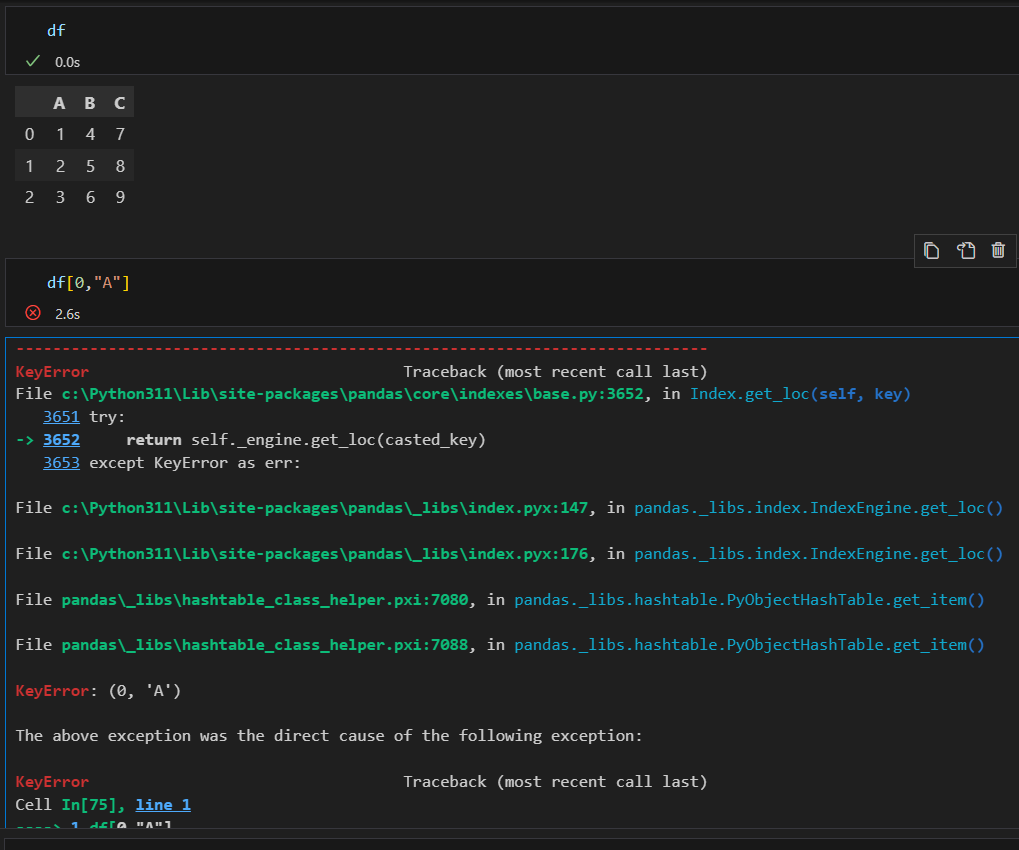Click the cell with value 8

120,166
